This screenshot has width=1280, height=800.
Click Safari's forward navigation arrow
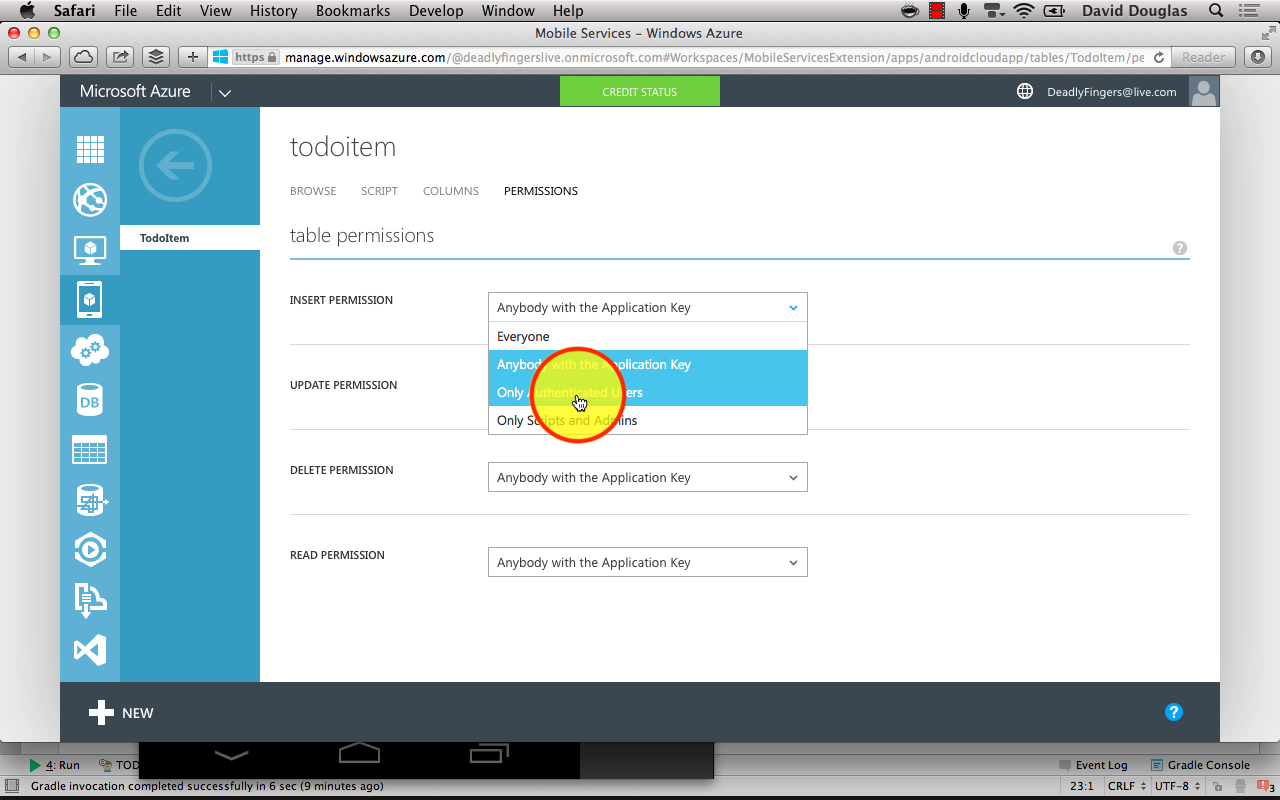pyautogui.click(x=48, y=57)
